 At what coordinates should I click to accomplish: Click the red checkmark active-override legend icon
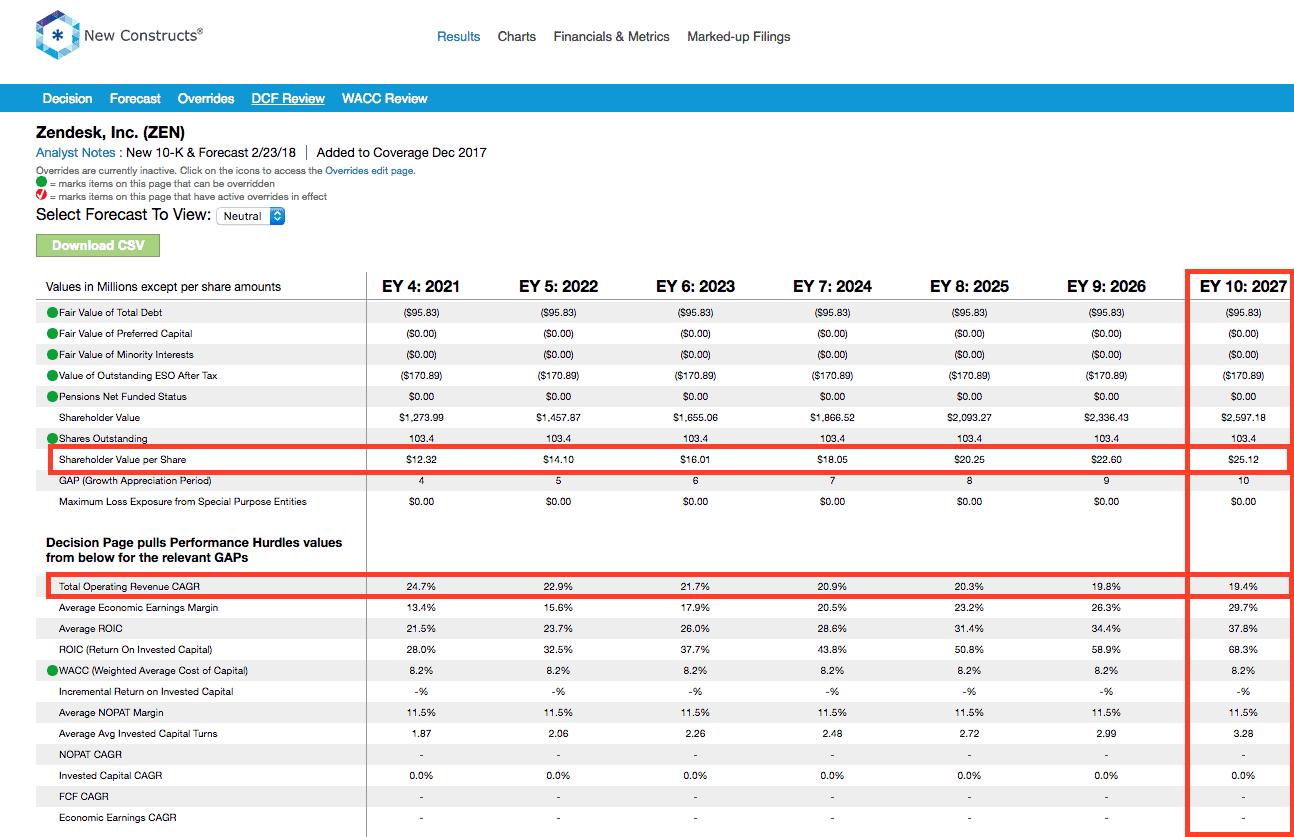[41, 196]
